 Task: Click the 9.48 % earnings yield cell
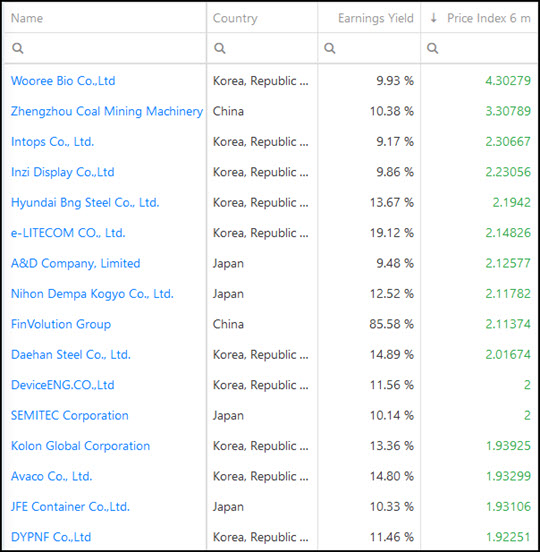point(395,263)
